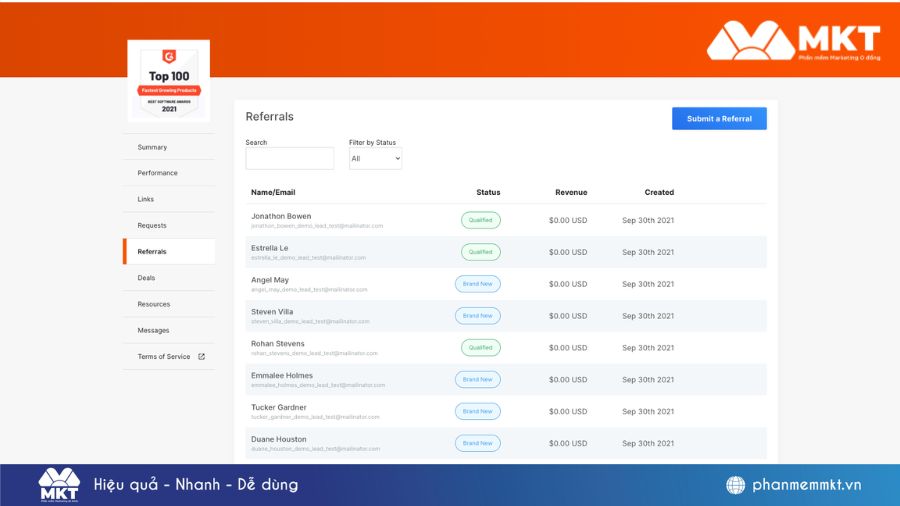Screen dimensions: 900x506
Task: Select the Estrella Le referral name
Action: point(270,248)
